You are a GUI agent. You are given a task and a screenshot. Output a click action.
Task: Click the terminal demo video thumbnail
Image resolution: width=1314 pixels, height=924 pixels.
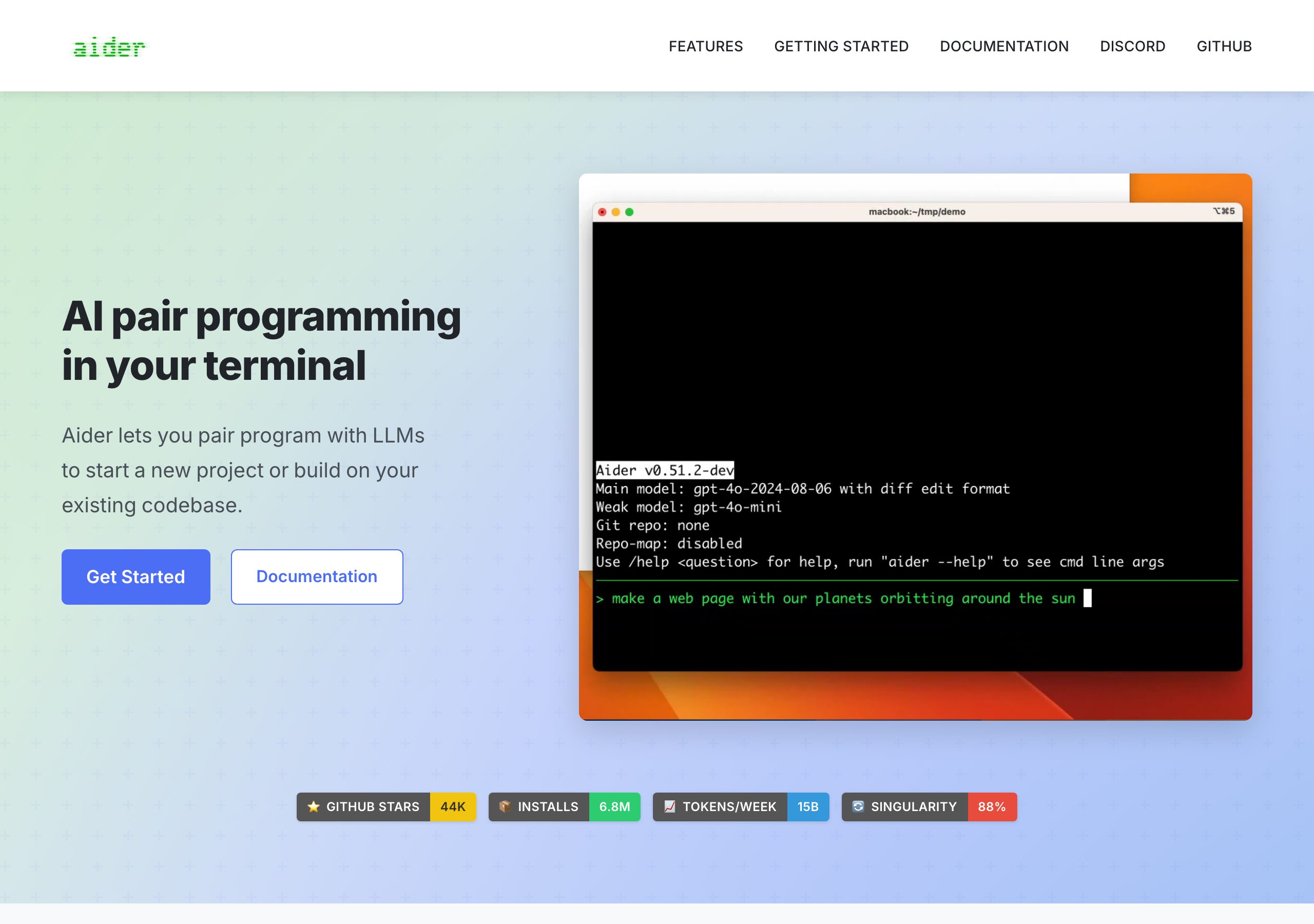[x=915, y=447]
